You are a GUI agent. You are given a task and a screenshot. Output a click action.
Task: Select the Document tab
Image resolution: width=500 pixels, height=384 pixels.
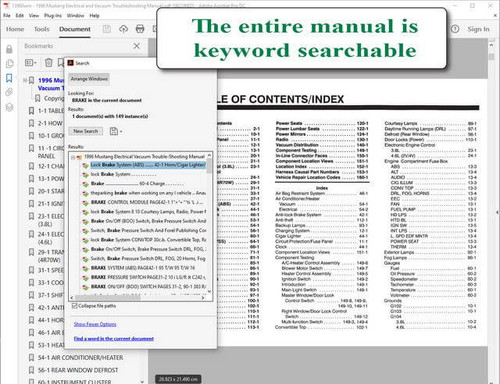tap(75, 29)
